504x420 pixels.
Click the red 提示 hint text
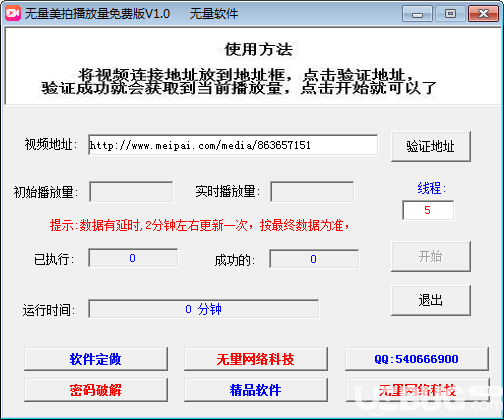(200, 226)
